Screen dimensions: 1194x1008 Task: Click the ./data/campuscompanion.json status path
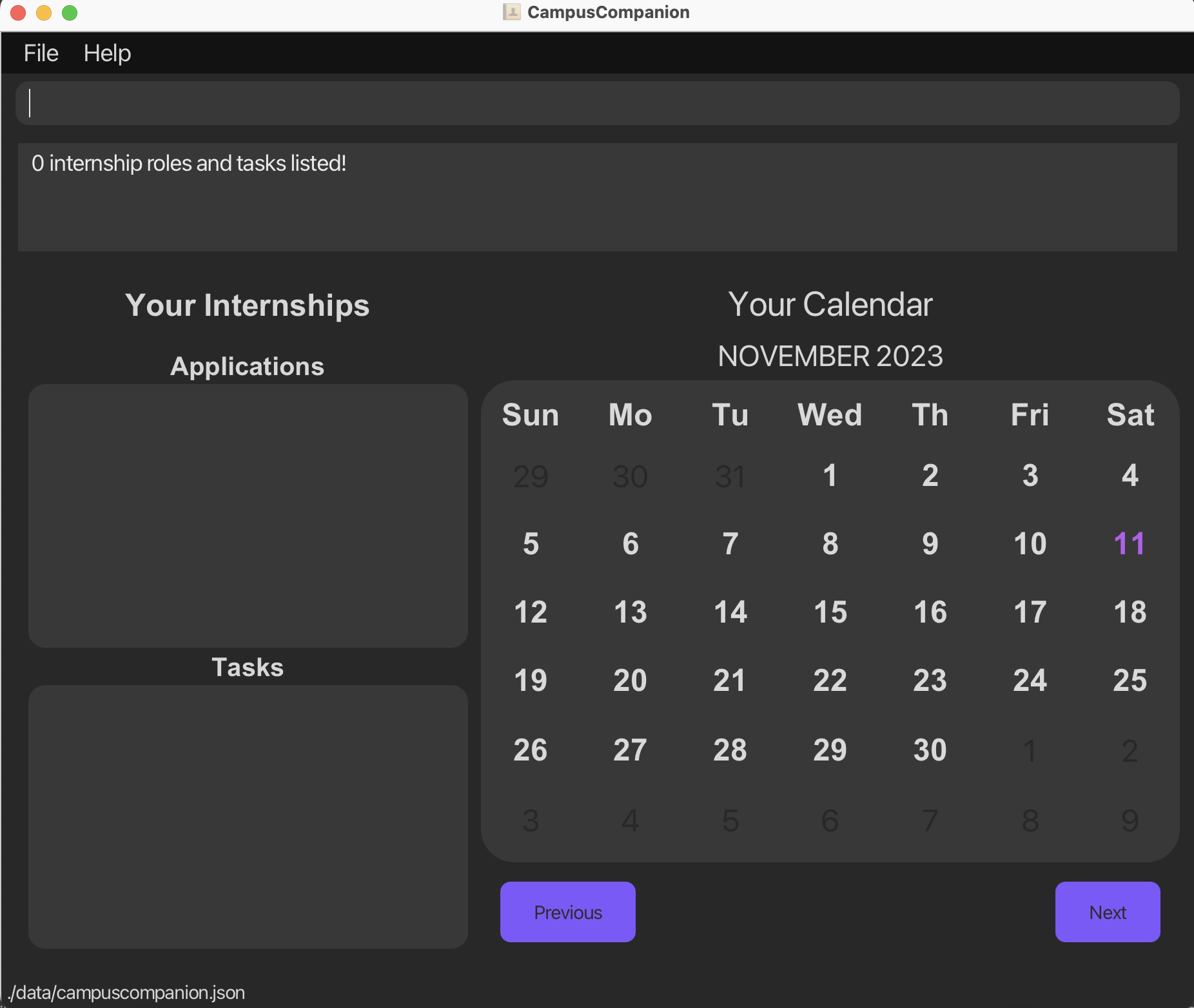[126, 993]
